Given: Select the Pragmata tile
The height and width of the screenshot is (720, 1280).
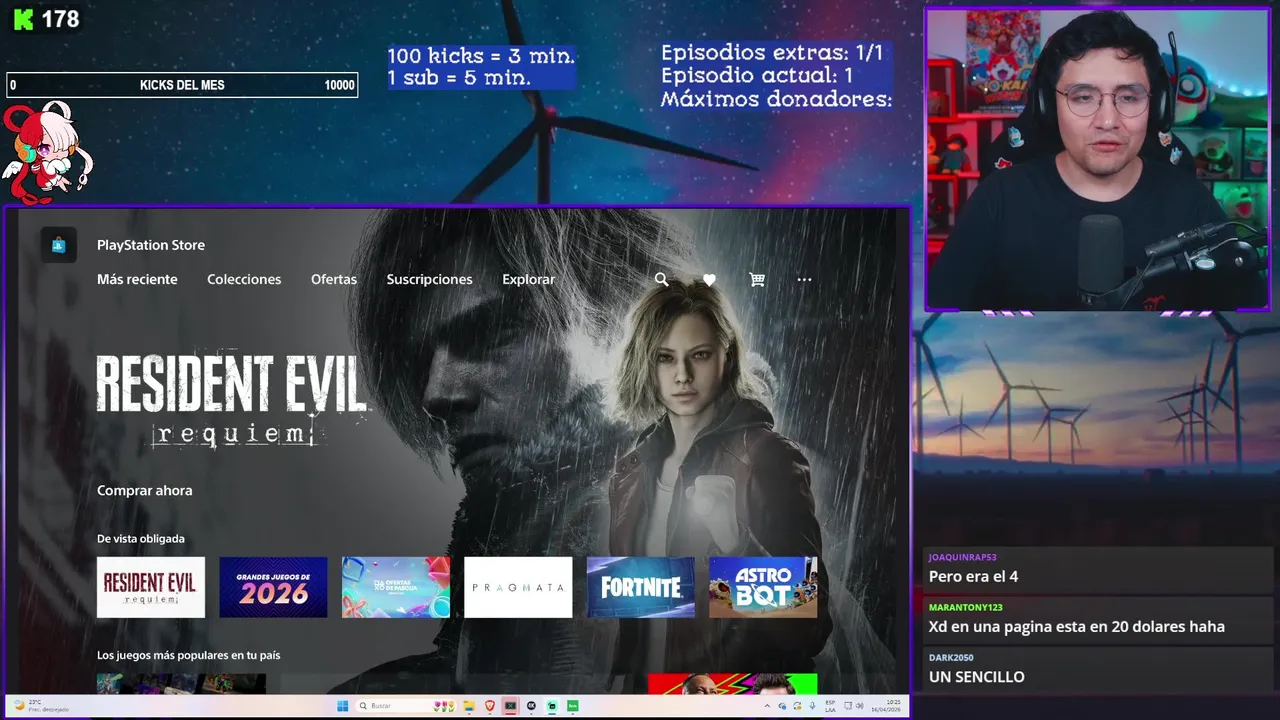Looking at the screenshot, I should pyautogui.click(x=518, y=587).
